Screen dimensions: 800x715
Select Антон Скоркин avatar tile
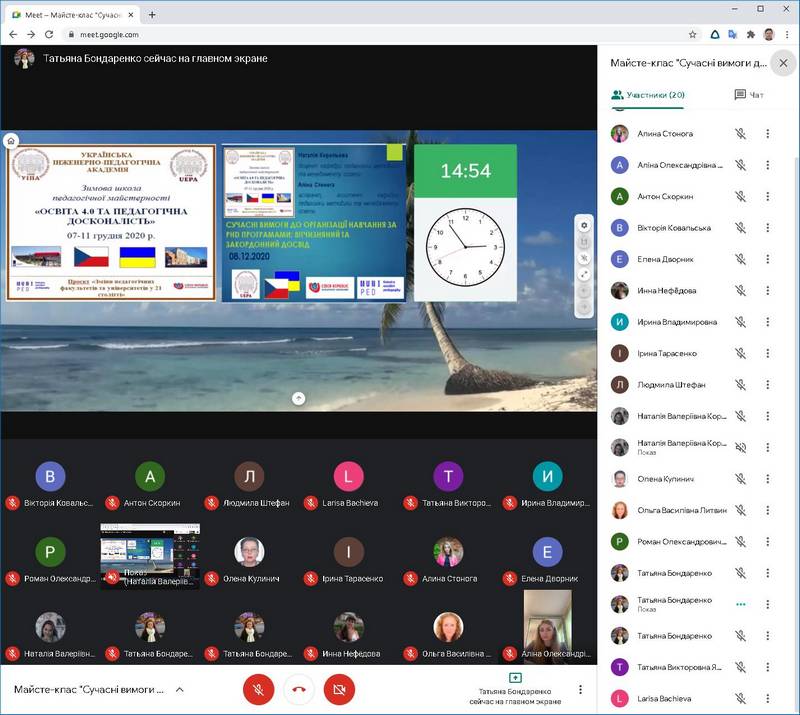(x=150, y=476)
